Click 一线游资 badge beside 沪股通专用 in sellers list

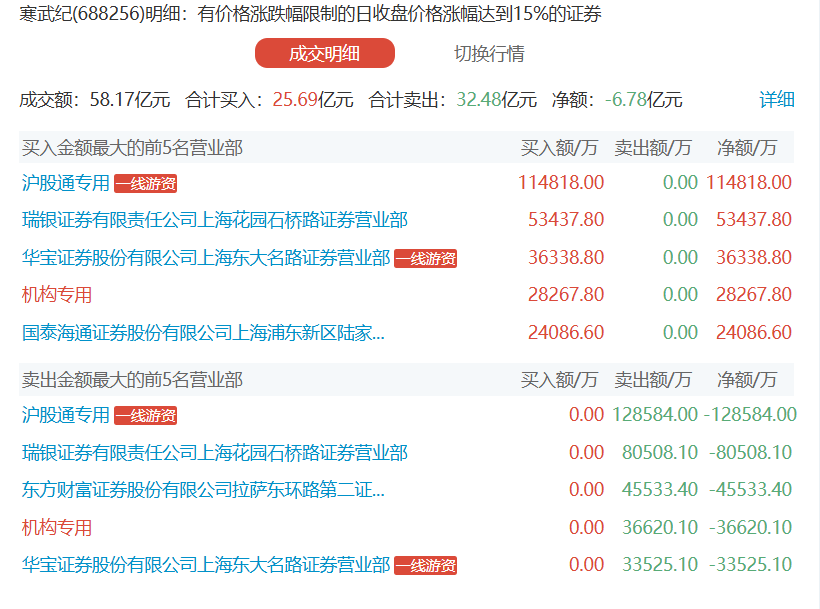click(145, 416)
